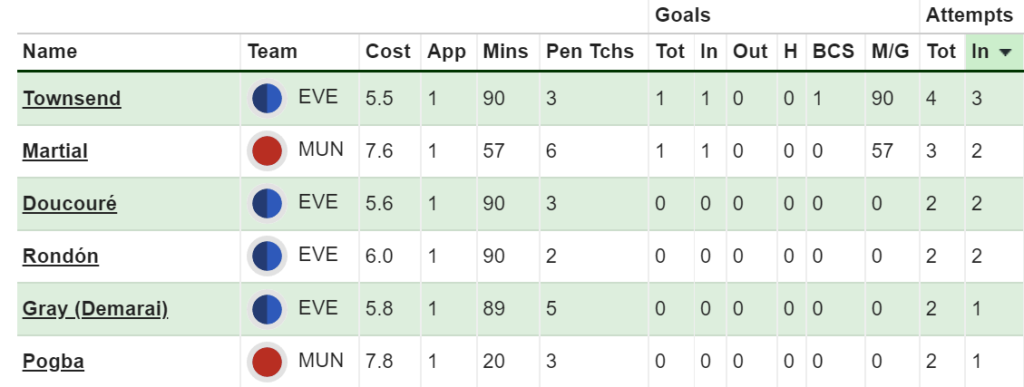The width and height of the screenshot is (1024, 387).
Task: Click Townsend's Everton team badge icon
Action: coord(267,99)
